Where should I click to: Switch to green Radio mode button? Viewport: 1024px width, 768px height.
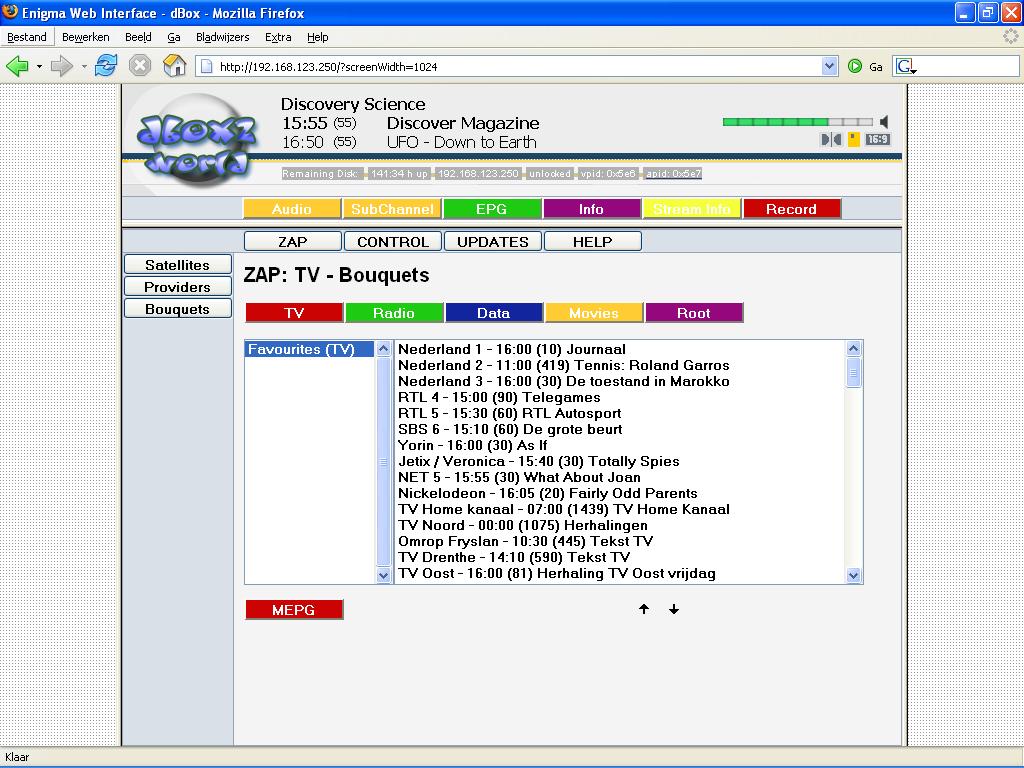[x=394, y=313]
